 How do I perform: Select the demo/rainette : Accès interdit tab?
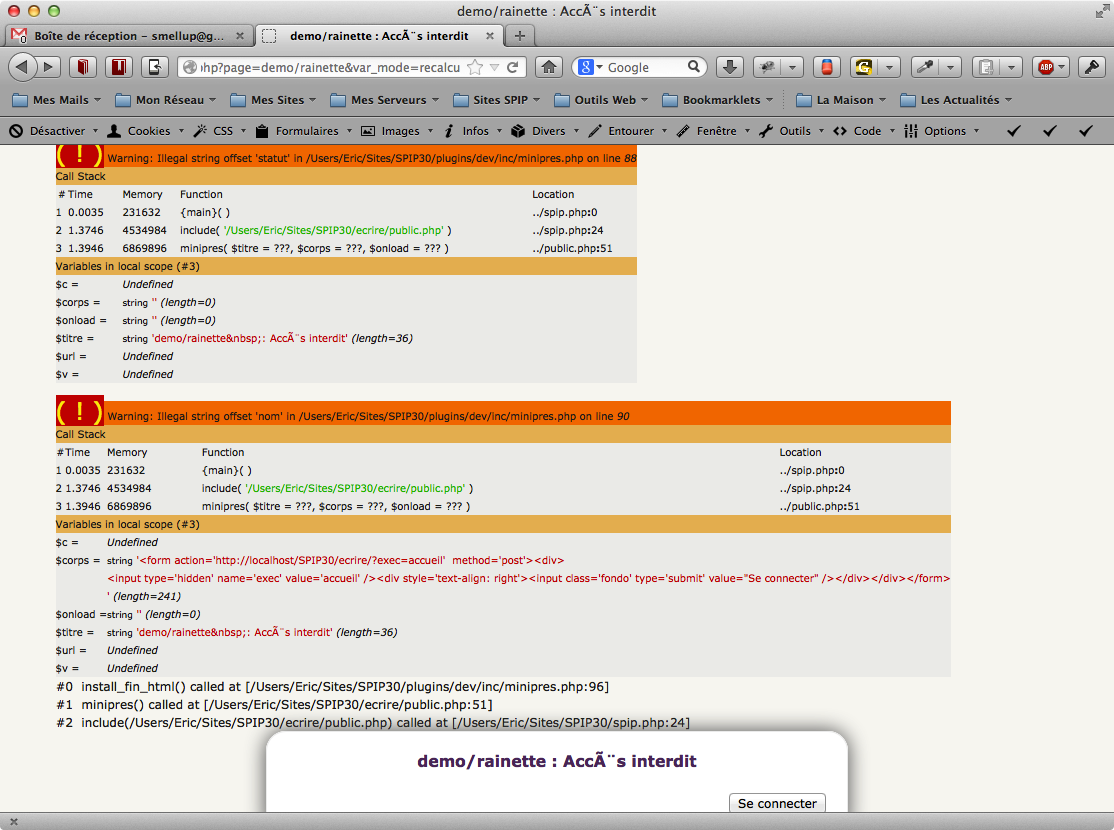[x=378, y=36]
